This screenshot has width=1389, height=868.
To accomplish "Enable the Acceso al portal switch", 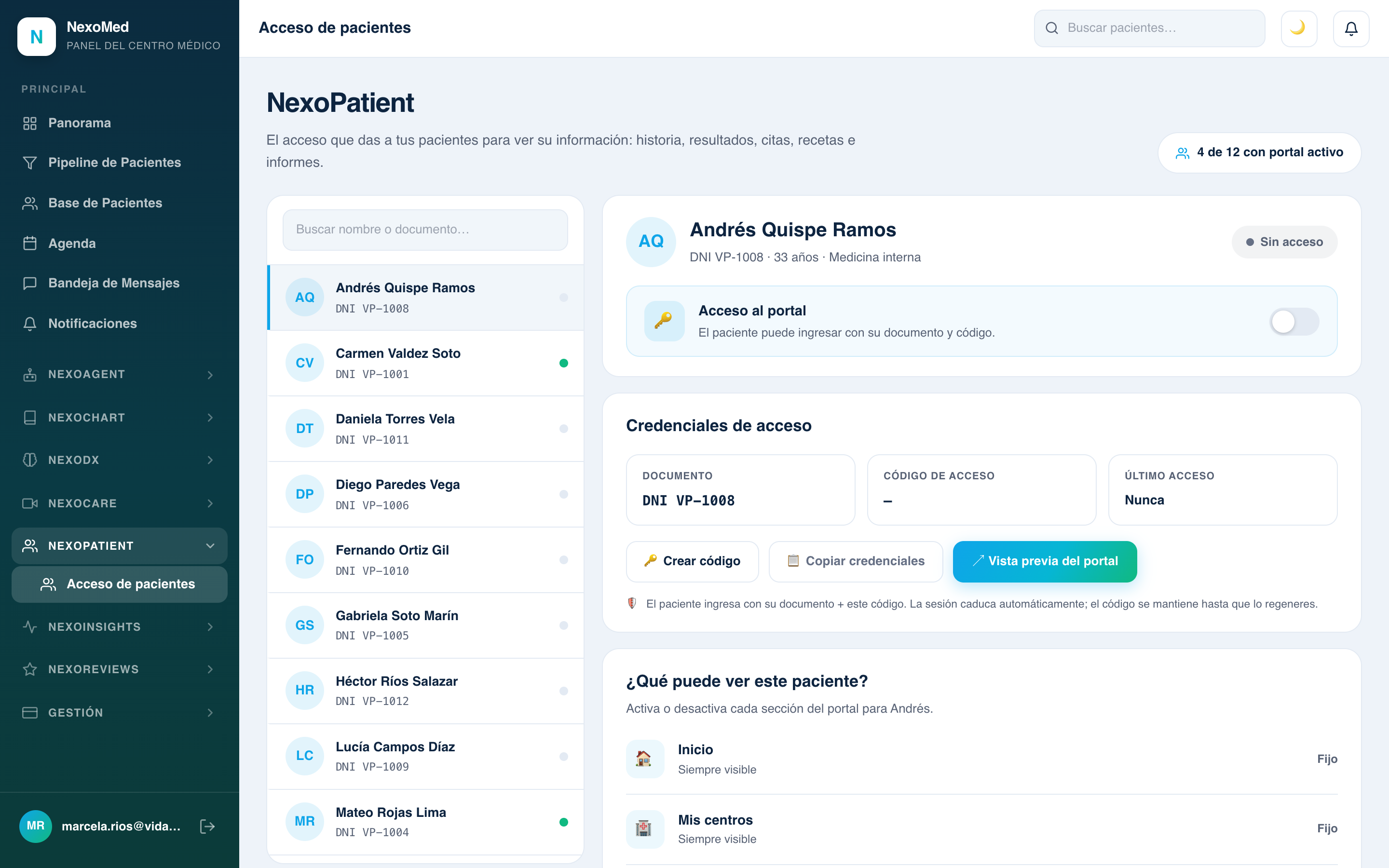I will coord(1294,322).
